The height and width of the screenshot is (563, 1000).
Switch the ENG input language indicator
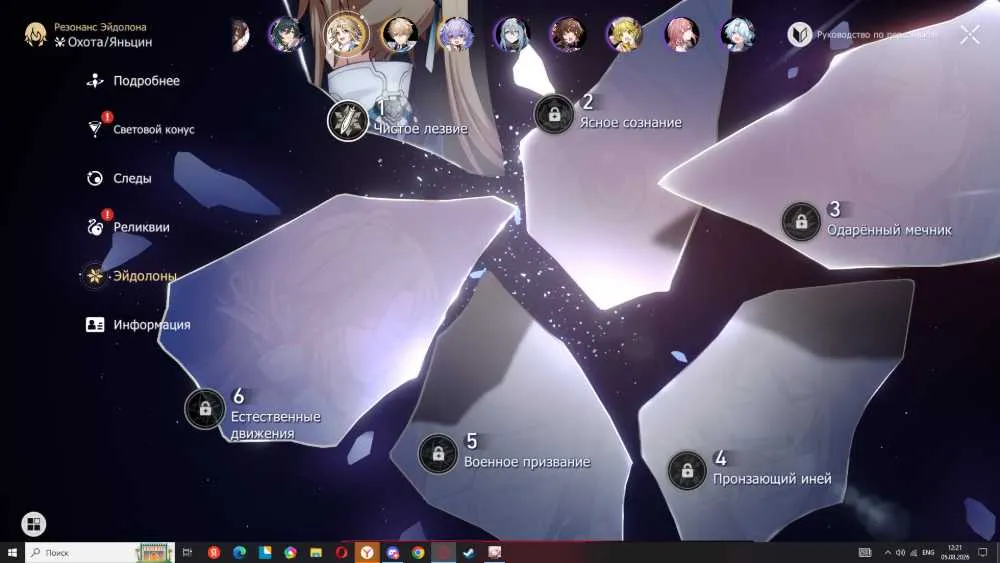(928, 553)
